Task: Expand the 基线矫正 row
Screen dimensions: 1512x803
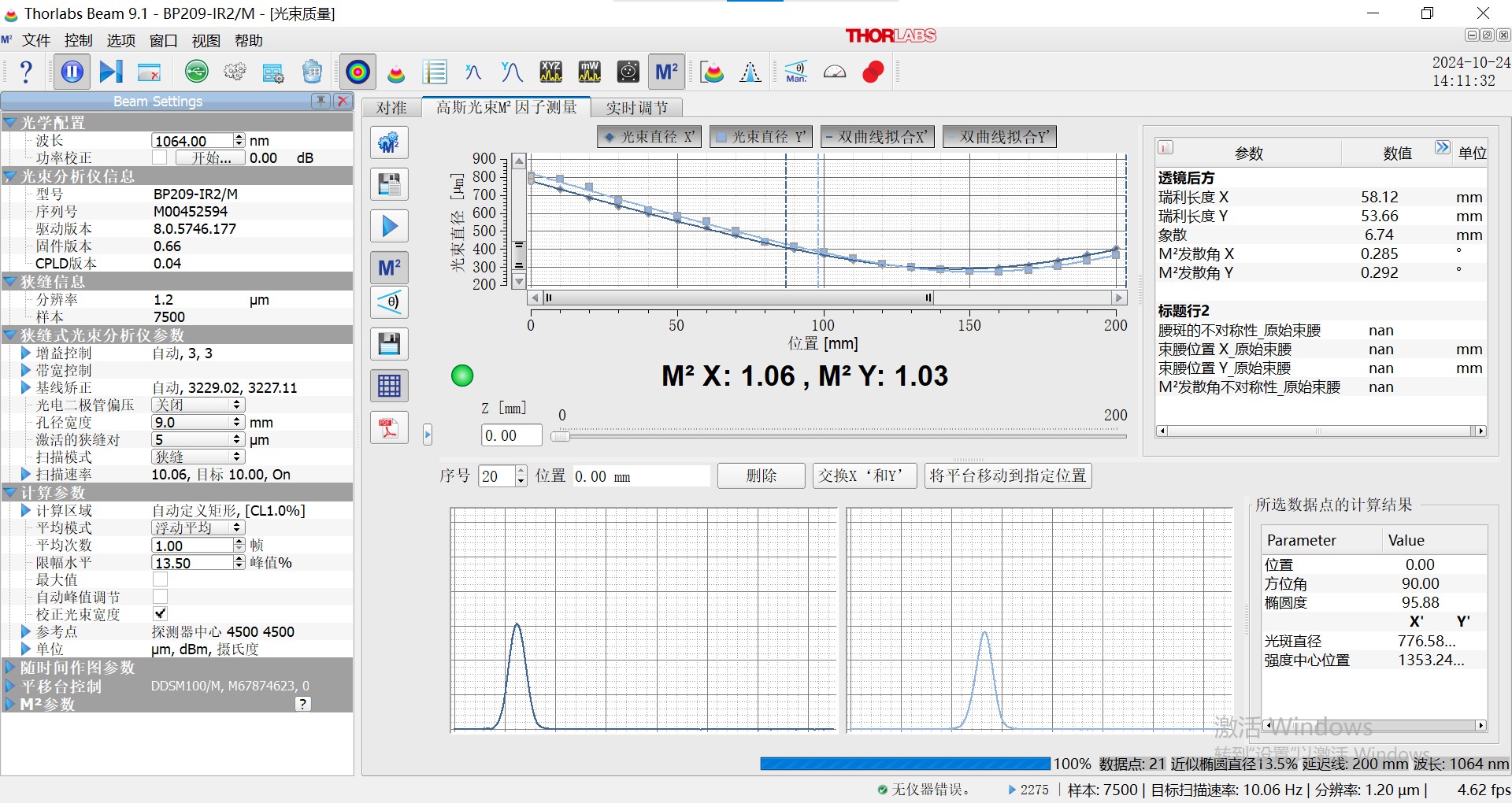Action: (x=26, y=387)
